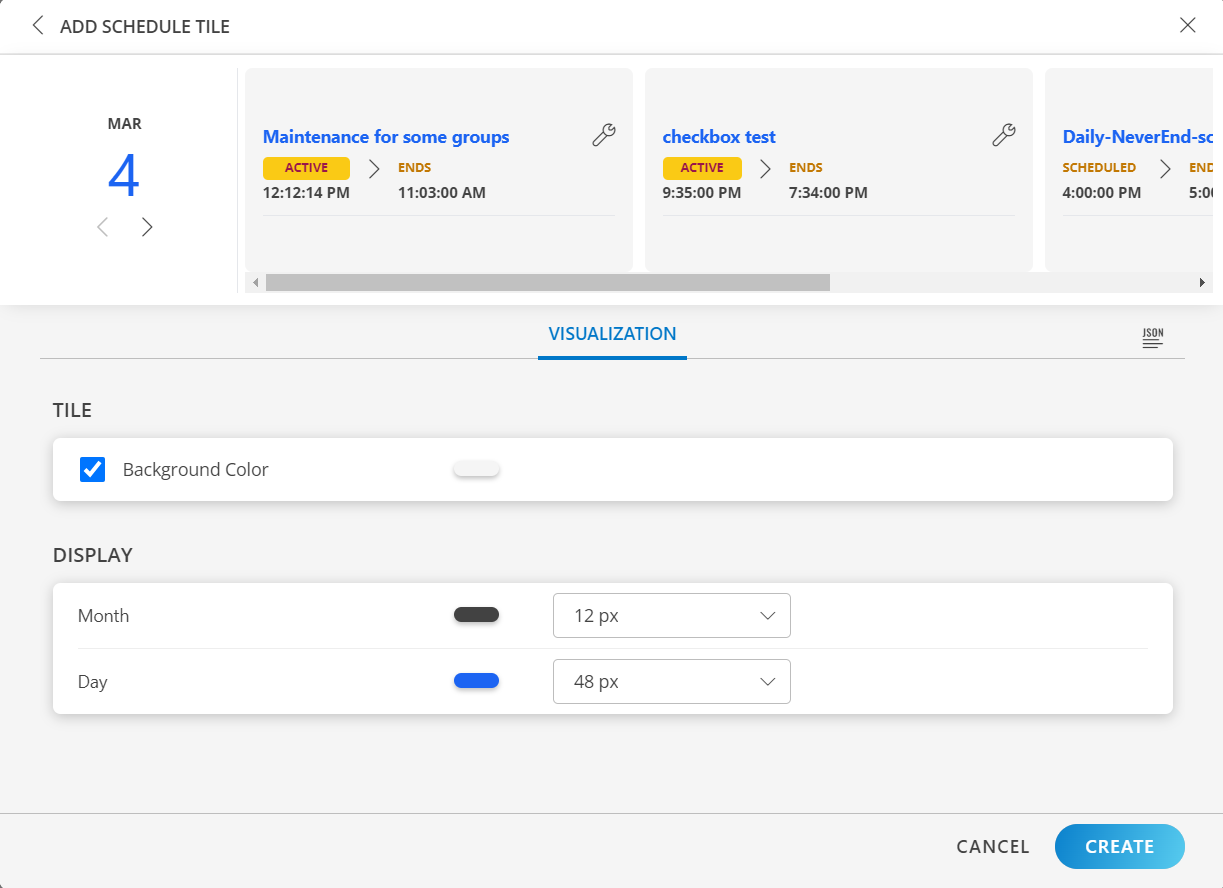Open settings wrench on checkbox test card

(x=1003, y=134)
